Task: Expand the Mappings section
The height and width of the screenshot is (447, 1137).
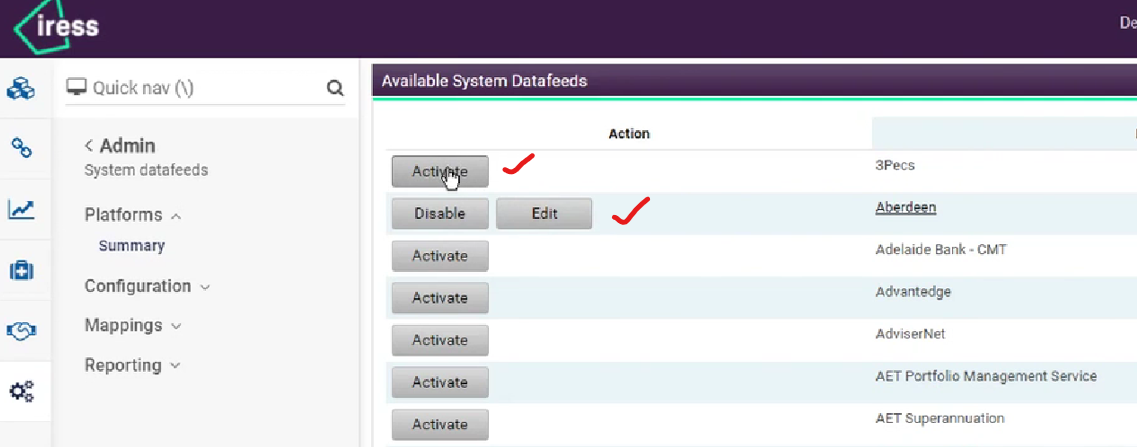Action: tap(133, 325)
